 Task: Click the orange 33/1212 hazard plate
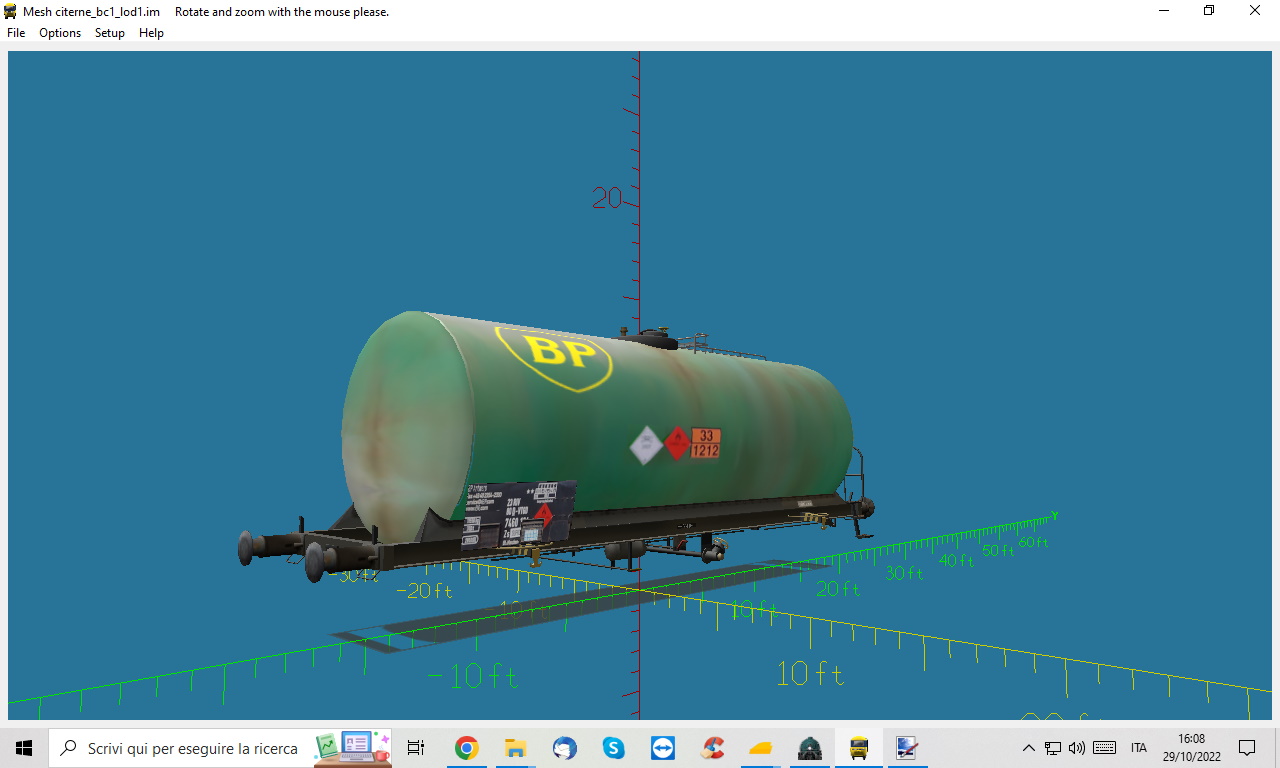[706, 443]
